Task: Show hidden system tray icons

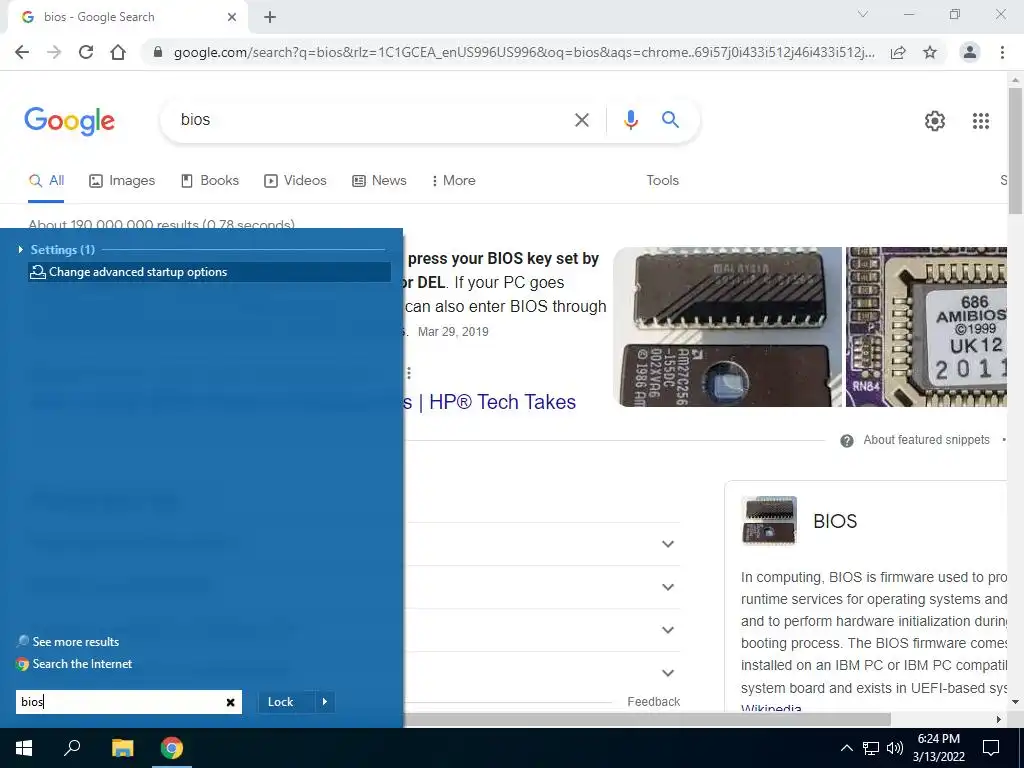Action: coord(846,748)
